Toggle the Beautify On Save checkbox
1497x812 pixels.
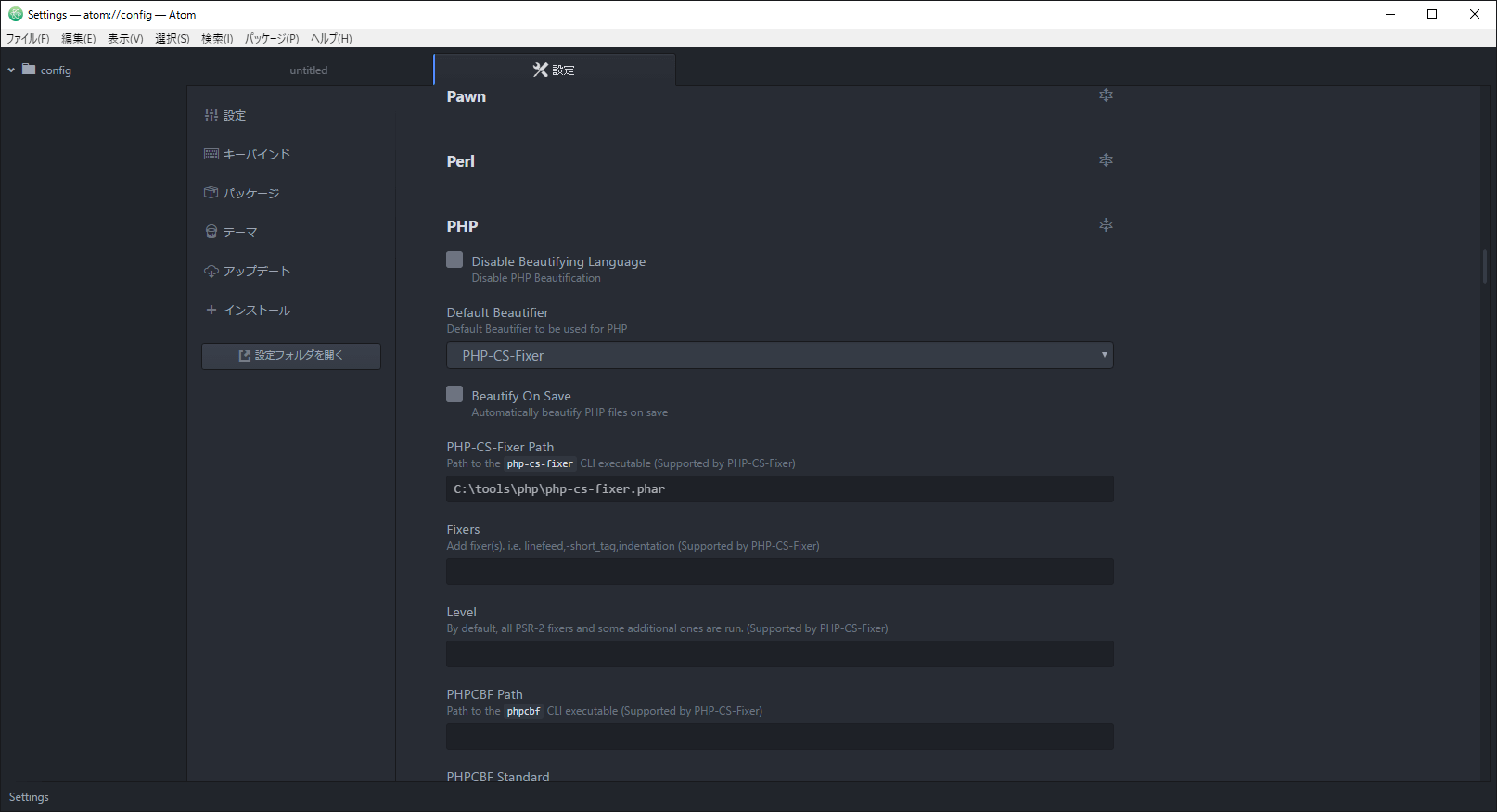(x=454, y=395)
